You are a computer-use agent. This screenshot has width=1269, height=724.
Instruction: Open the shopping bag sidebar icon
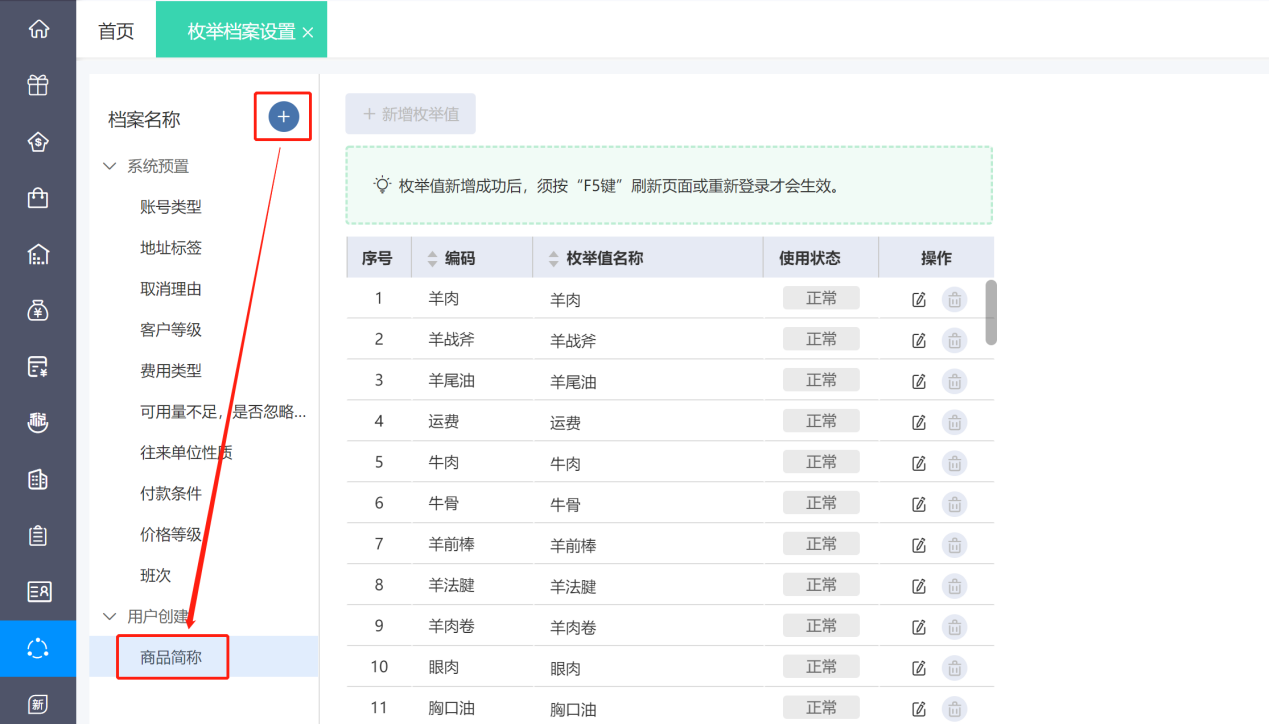(x=38, y=198)
